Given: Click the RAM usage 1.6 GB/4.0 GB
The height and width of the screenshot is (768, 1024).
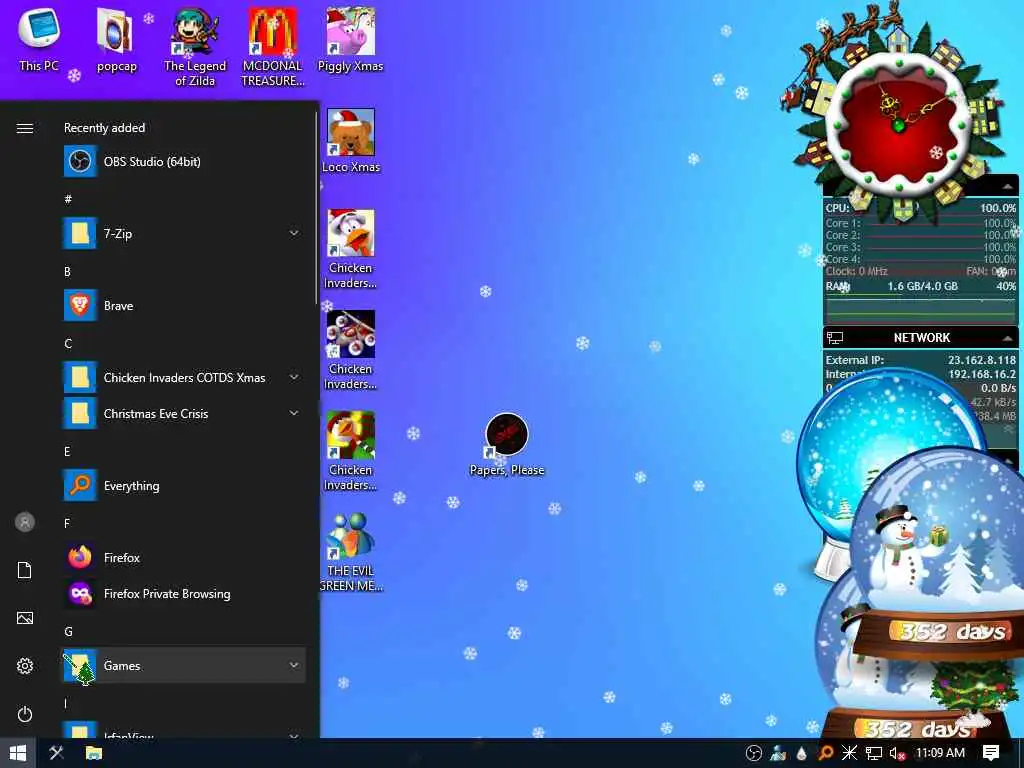Looking at the screenshot, I should tap(922, 286).
